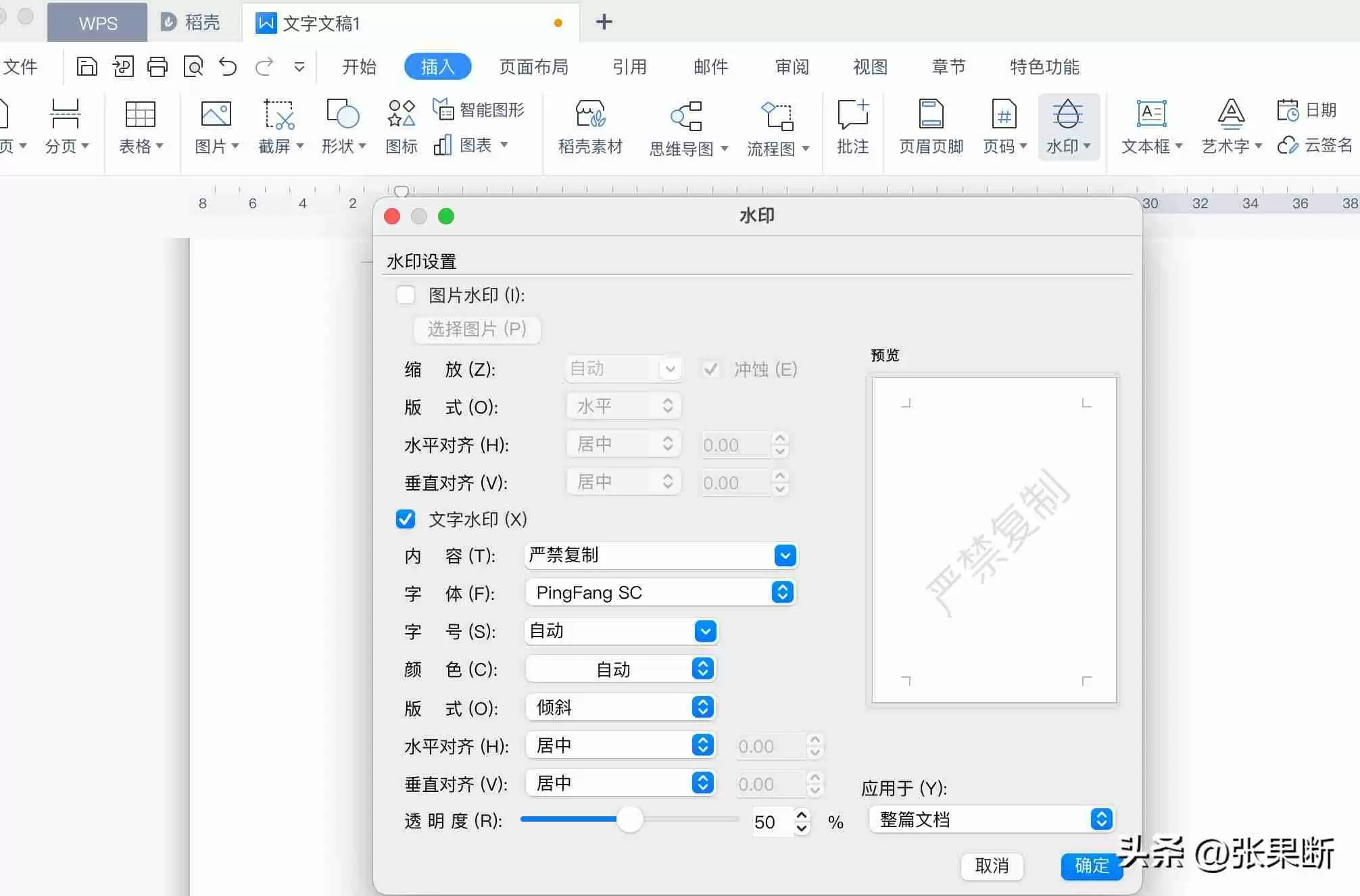1360x896 pixels.
Task: Adjust the 透明度 transparency slider
Action: [630, 819]
